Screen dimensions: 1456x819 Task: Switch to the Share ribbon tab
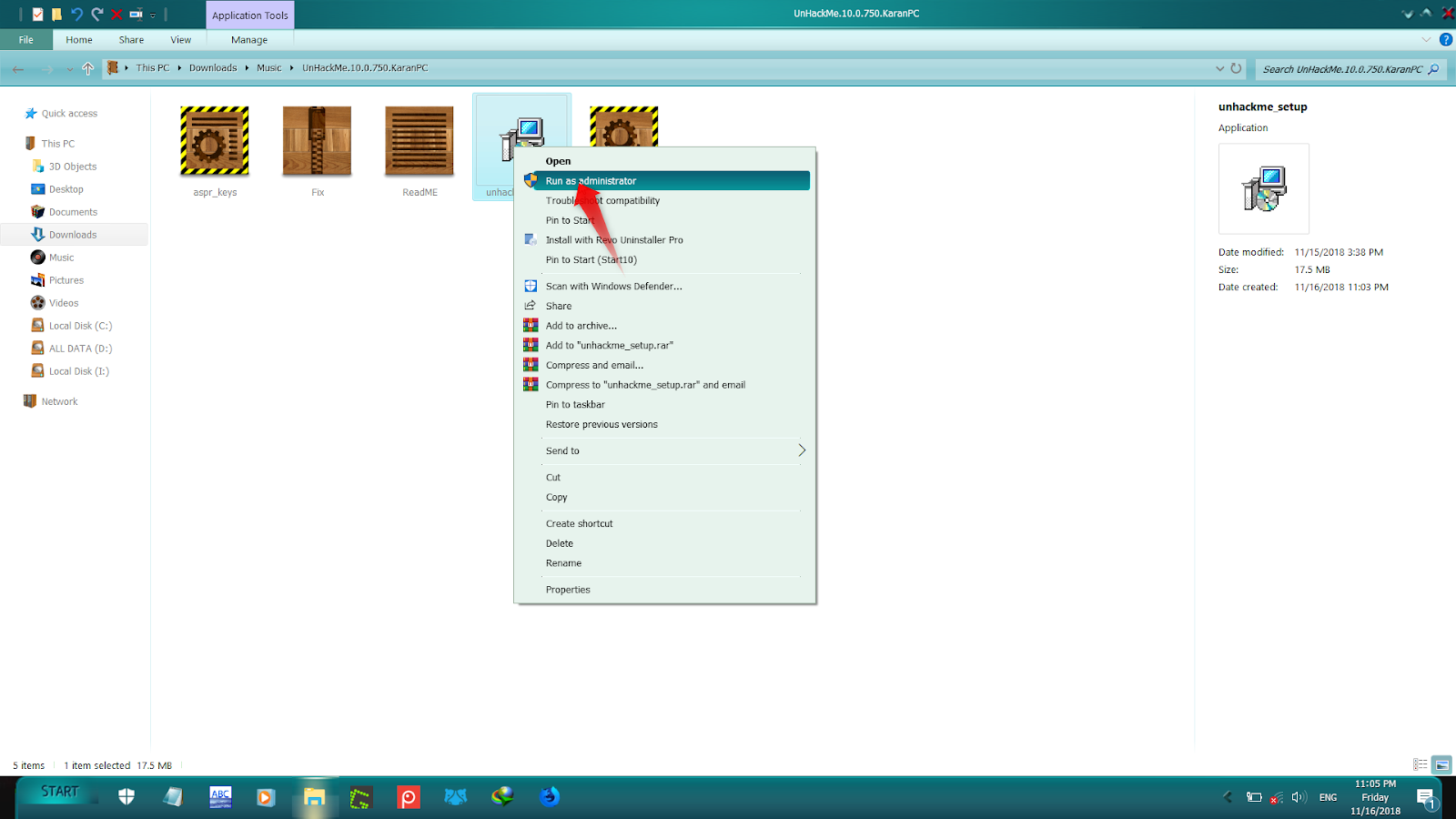click(x=131, y=40)
